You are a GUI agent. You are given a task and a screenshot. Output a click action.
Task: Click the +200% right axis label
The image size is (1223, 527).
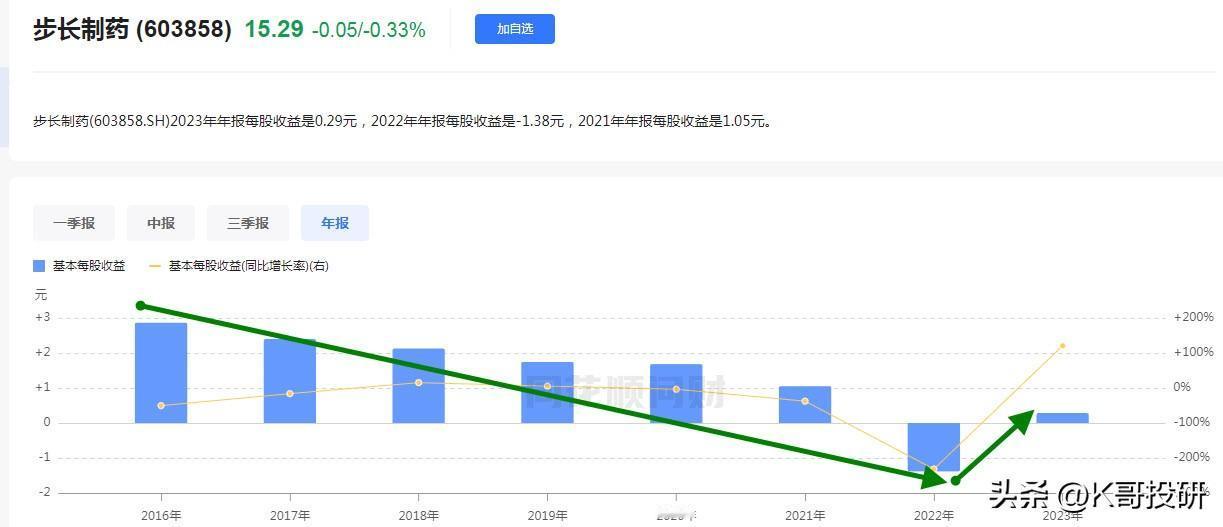1193,317
